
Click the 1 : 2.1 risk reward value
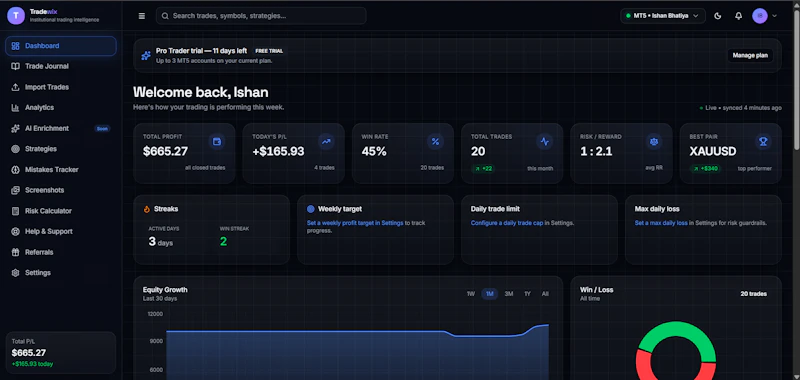(x=596, y=151)
